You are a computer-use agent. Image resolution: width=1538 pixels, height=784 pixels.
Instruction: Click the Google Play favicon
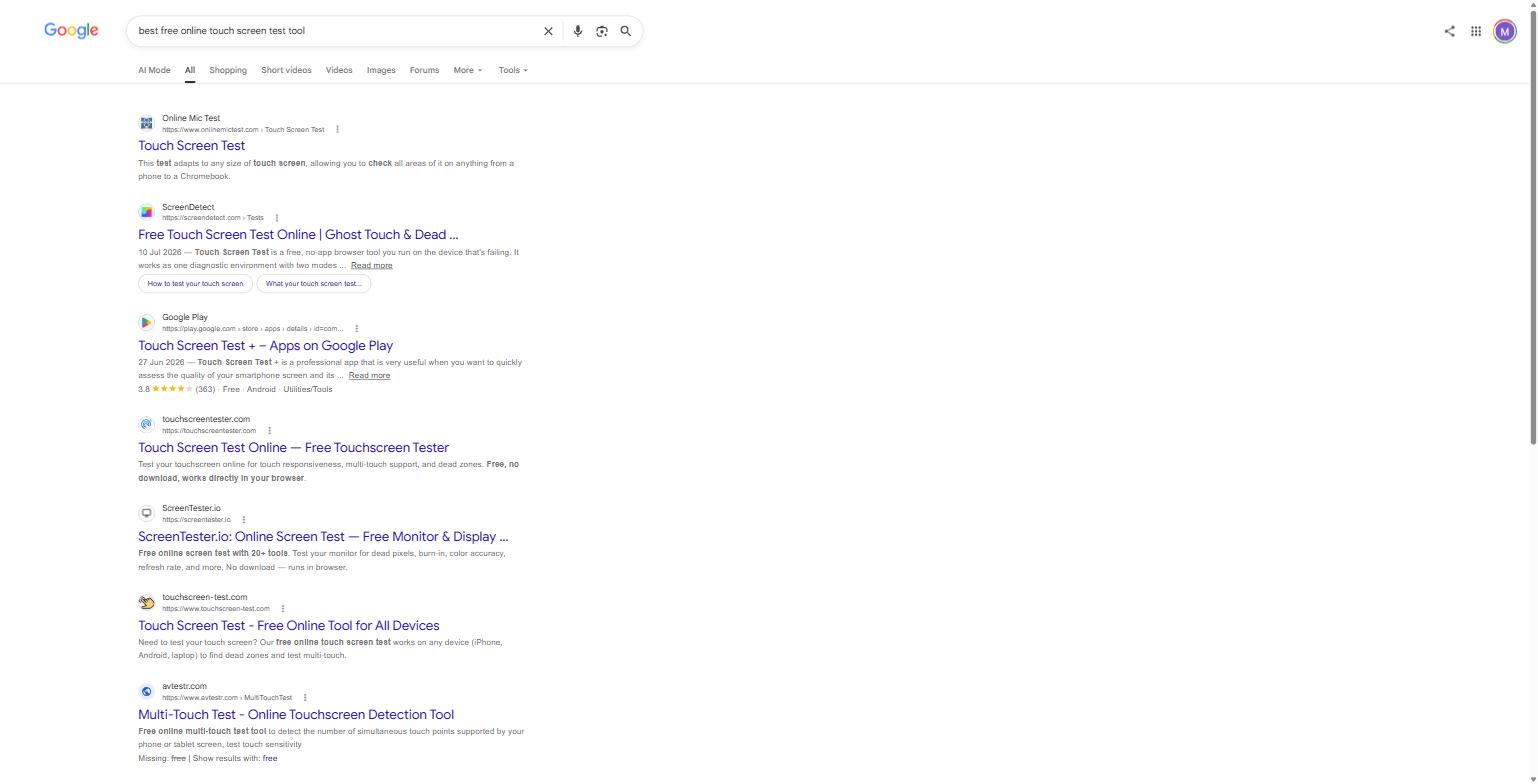[x=146, y=322]
